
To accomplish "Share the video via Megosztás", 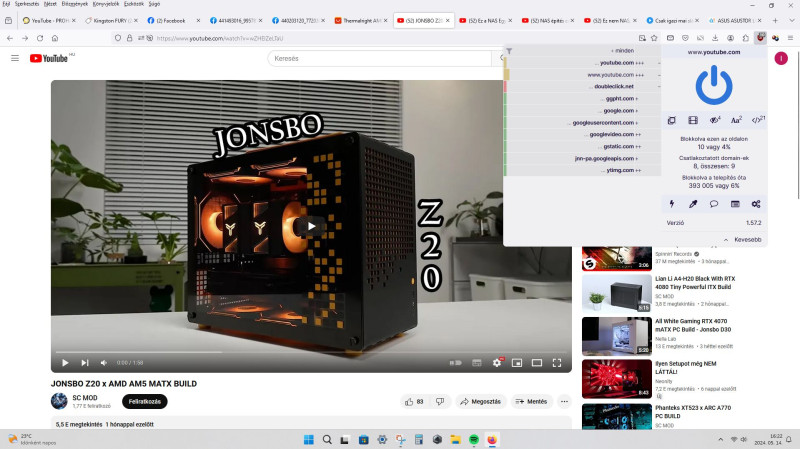I will (x=480, y=402).
